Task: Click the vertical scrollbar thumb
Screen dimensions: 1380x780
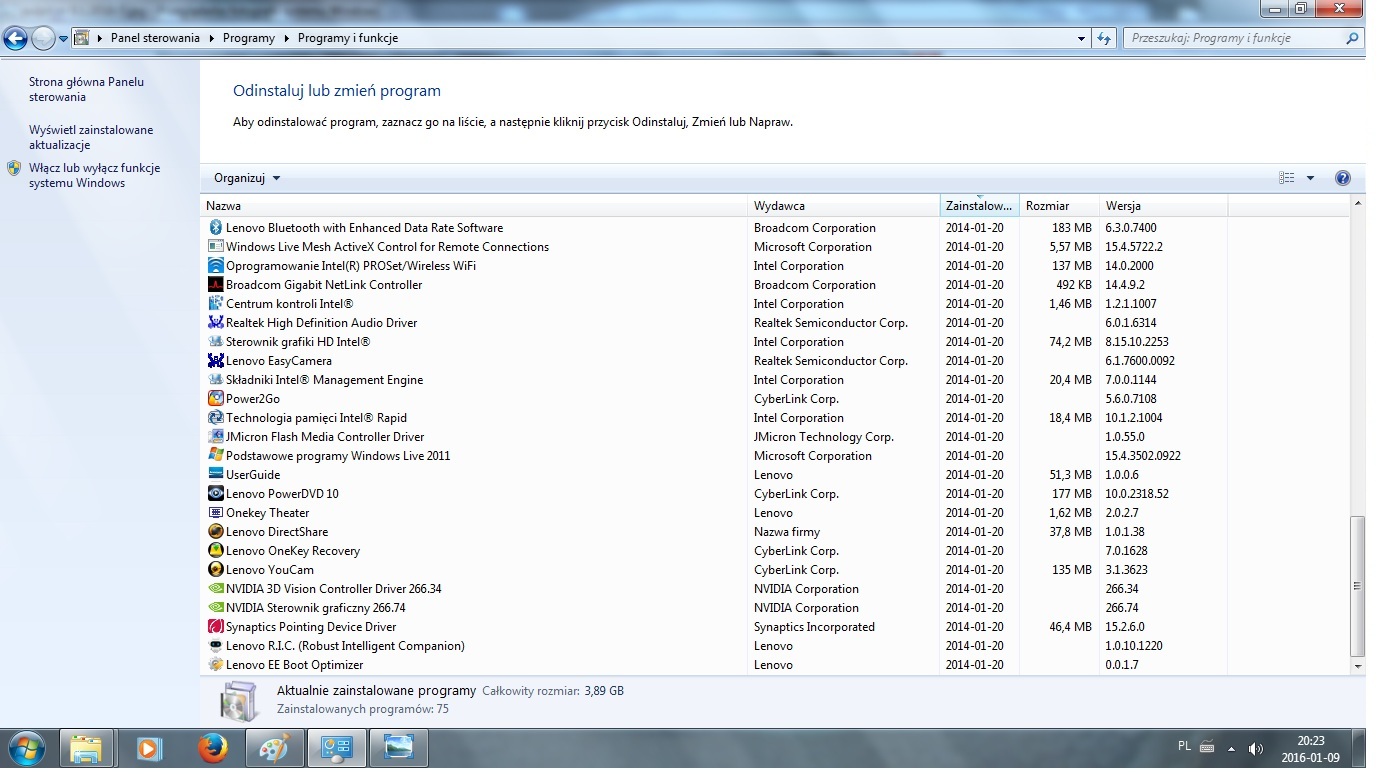Action: 1357,587
